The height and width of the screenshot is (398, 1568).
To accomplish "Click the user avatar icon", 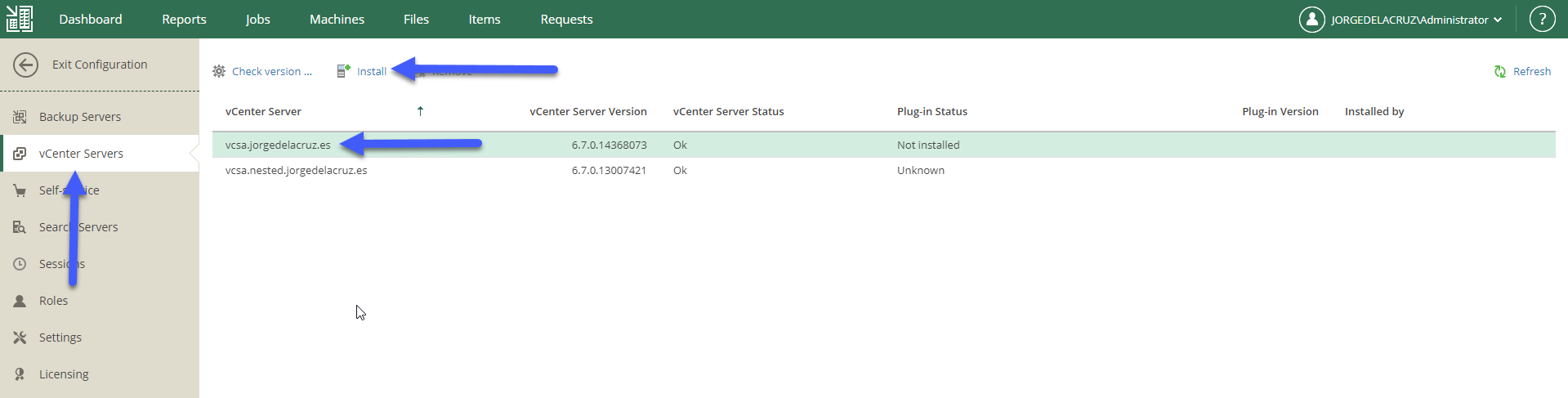I will click(x=1312, y=20).
